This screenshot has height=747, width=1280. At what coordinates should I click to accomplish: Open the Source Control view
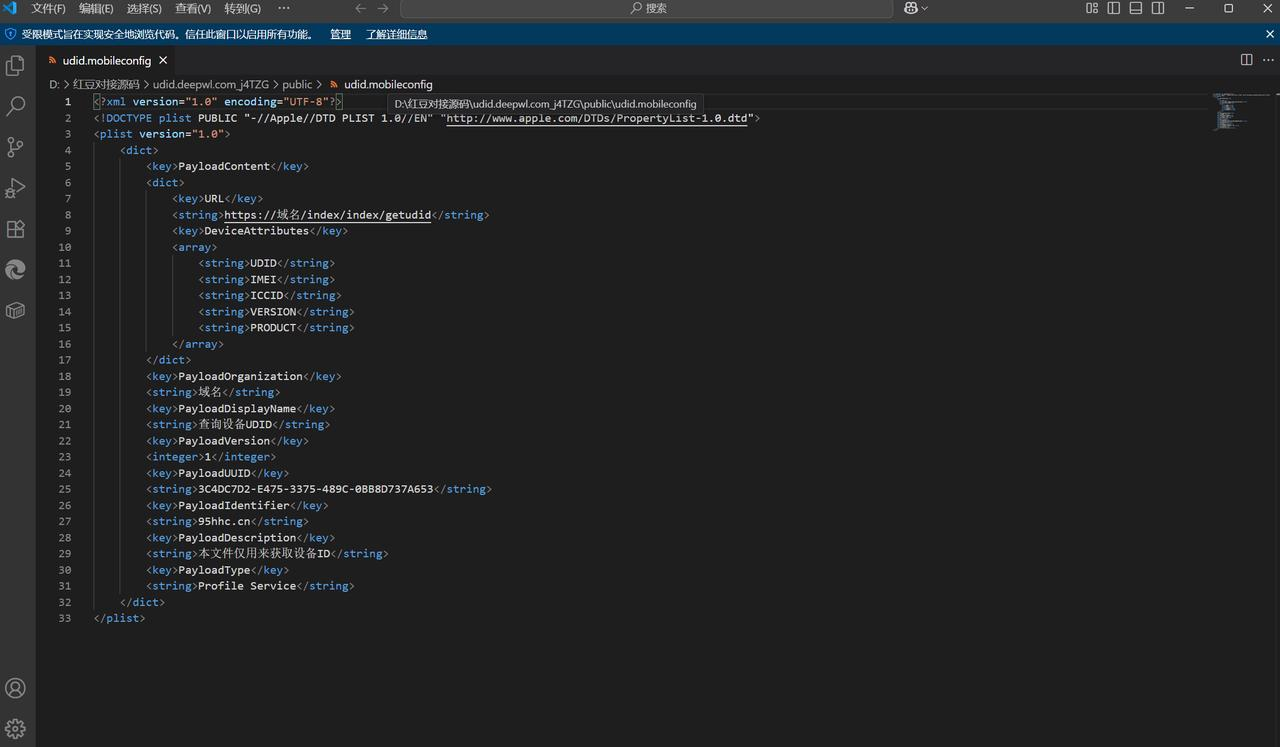click(16, 147)
